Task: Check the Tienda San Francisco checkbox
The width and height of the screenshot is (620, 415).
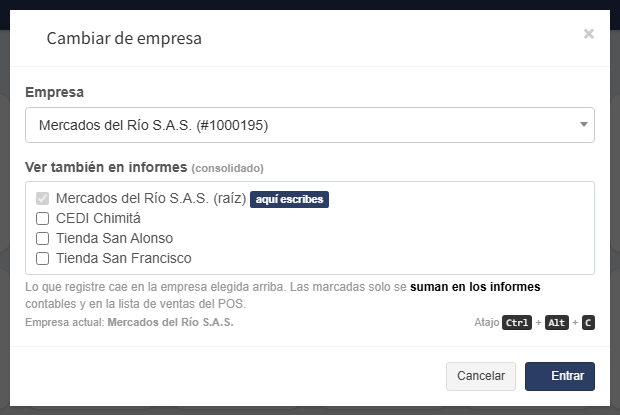Action: click(x=42, y=258)
